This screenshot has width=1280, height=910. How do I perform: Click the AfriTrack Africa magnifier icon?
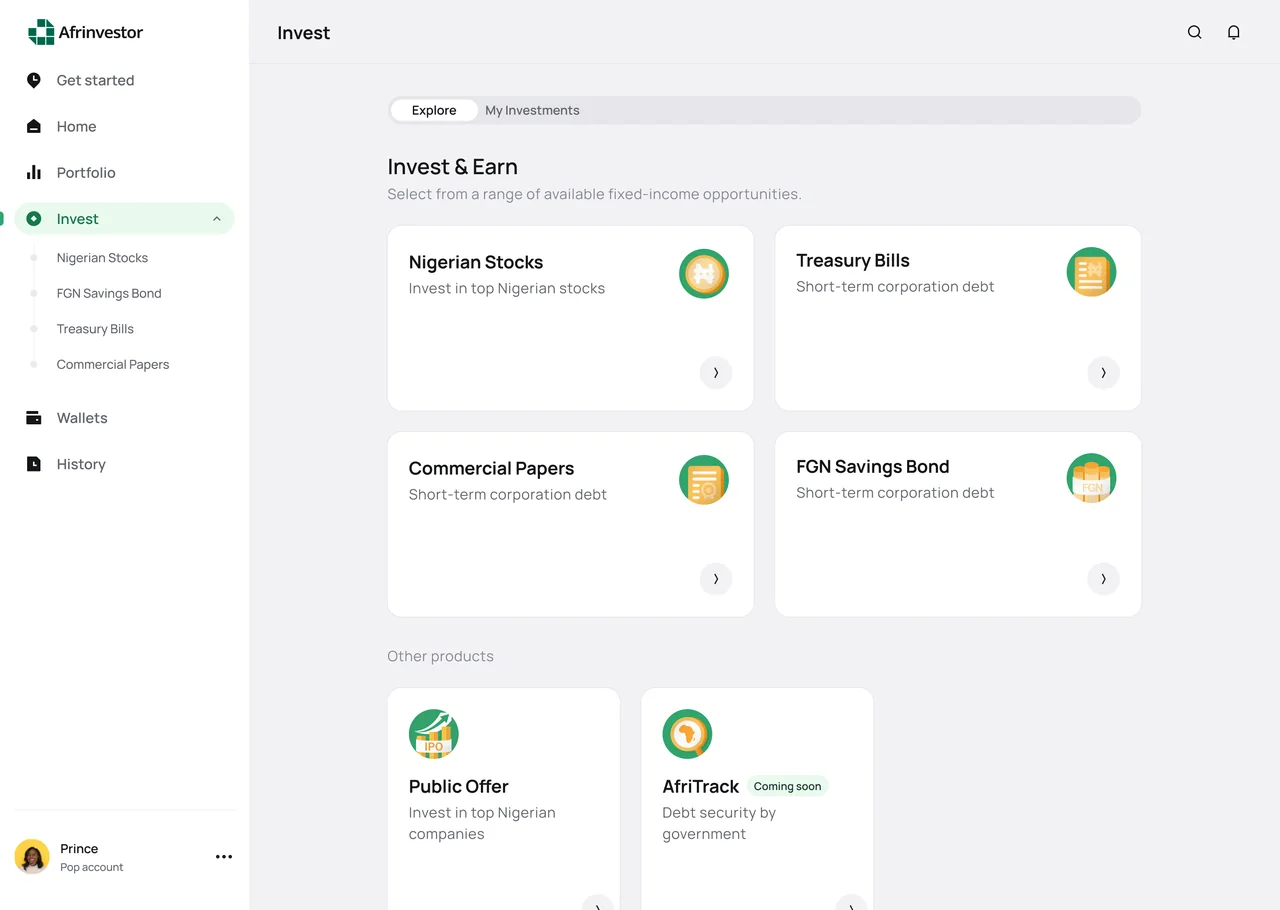[687, 734]
